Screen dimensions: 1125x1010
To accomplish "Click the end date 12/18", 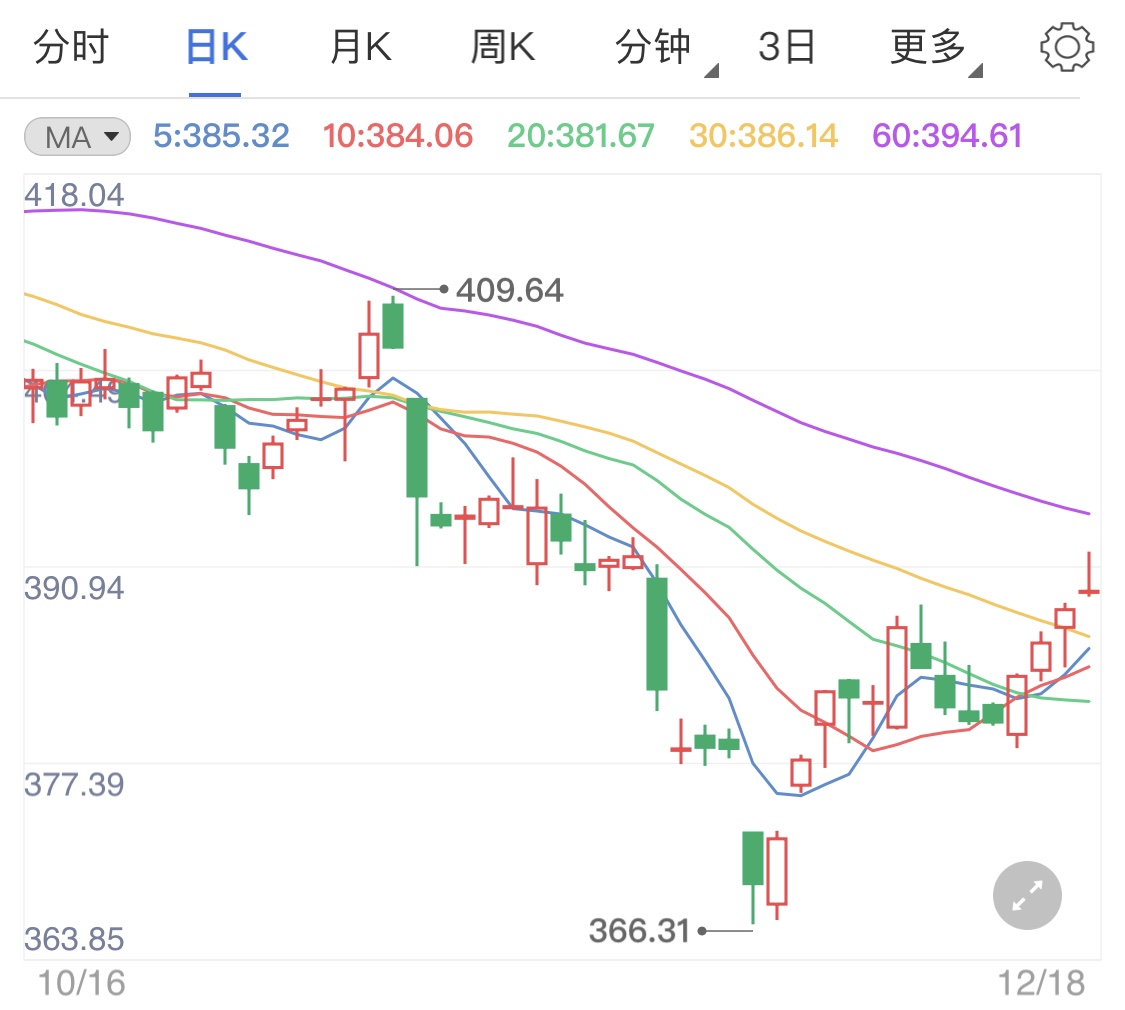I will click(1042, 983).
